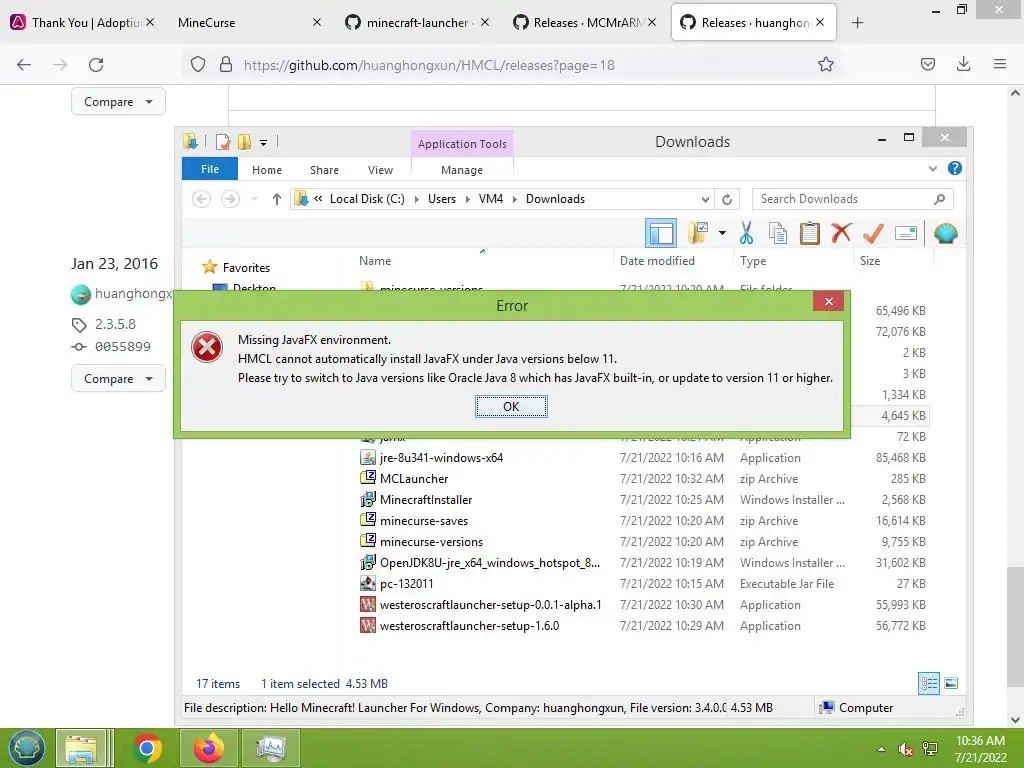The image size is (1024, 768).
Task: Open the address bar history dropdown in Explorer
Action: (705, 199)
